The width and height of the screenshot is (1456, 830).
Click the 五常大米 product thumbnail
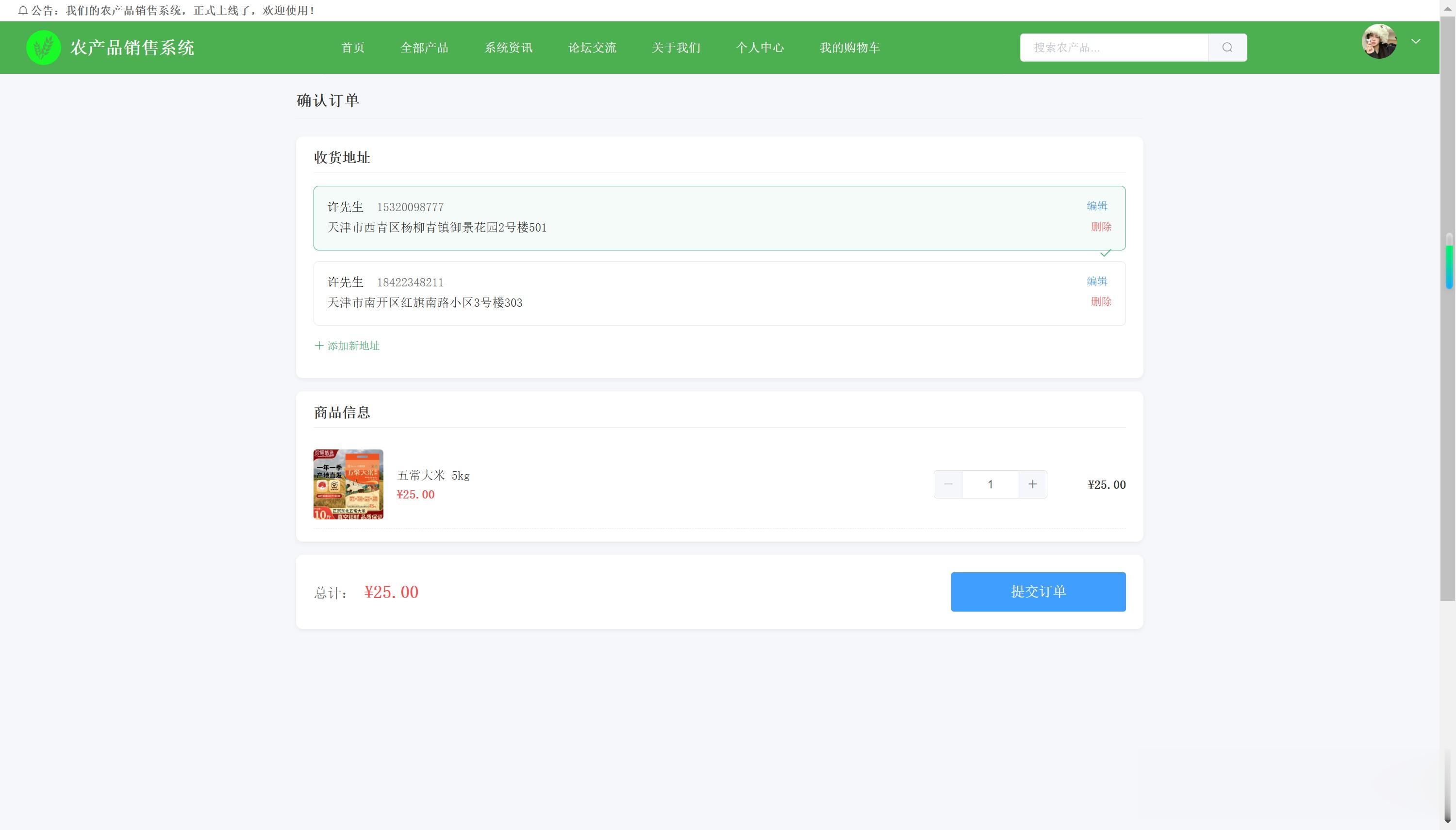point(348,484)
